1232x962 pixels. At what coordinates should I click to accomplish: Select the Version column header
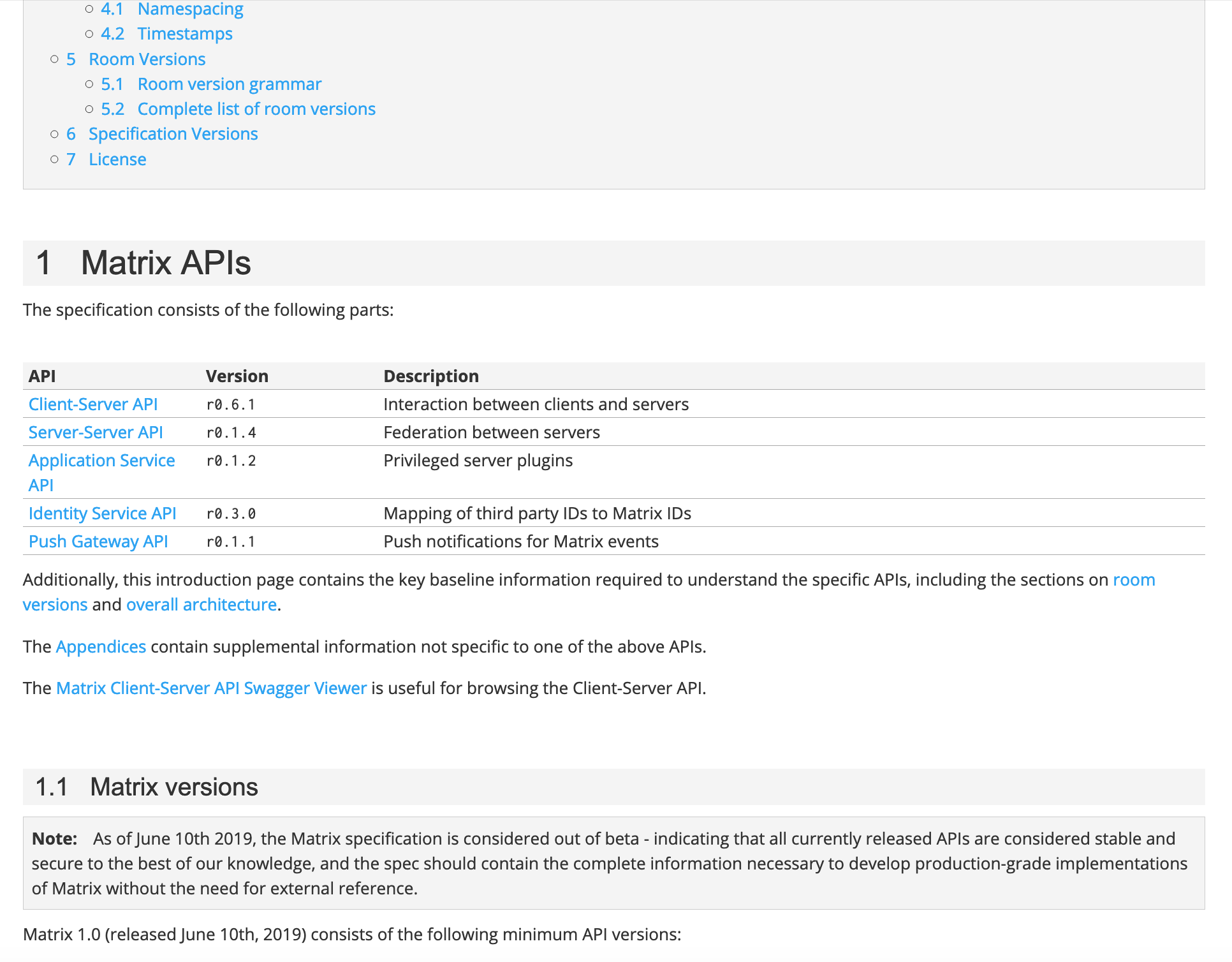pos(237,376)
